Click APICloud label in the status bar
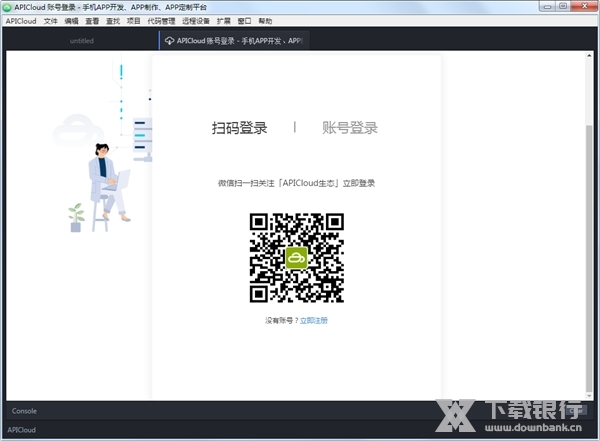Screen dimensions: 600x441 click(x=21, y=430)
